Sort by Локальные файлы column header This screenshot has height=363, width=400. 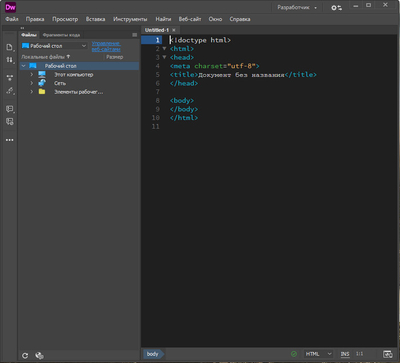pos(46,57)
